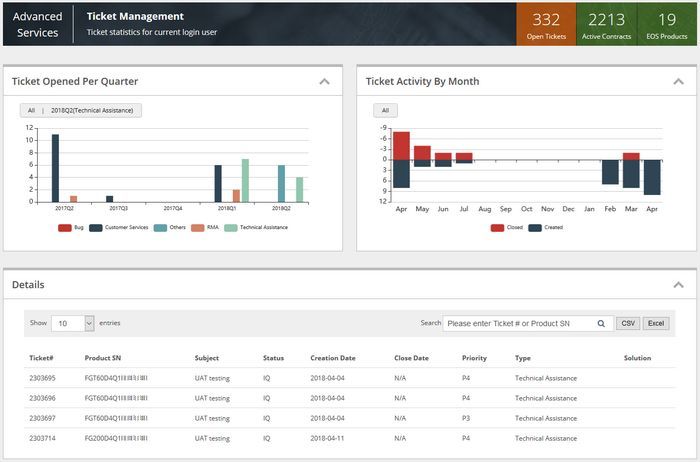Click the 2018Q1 RMA bar
700x462 pixels.
236,196
